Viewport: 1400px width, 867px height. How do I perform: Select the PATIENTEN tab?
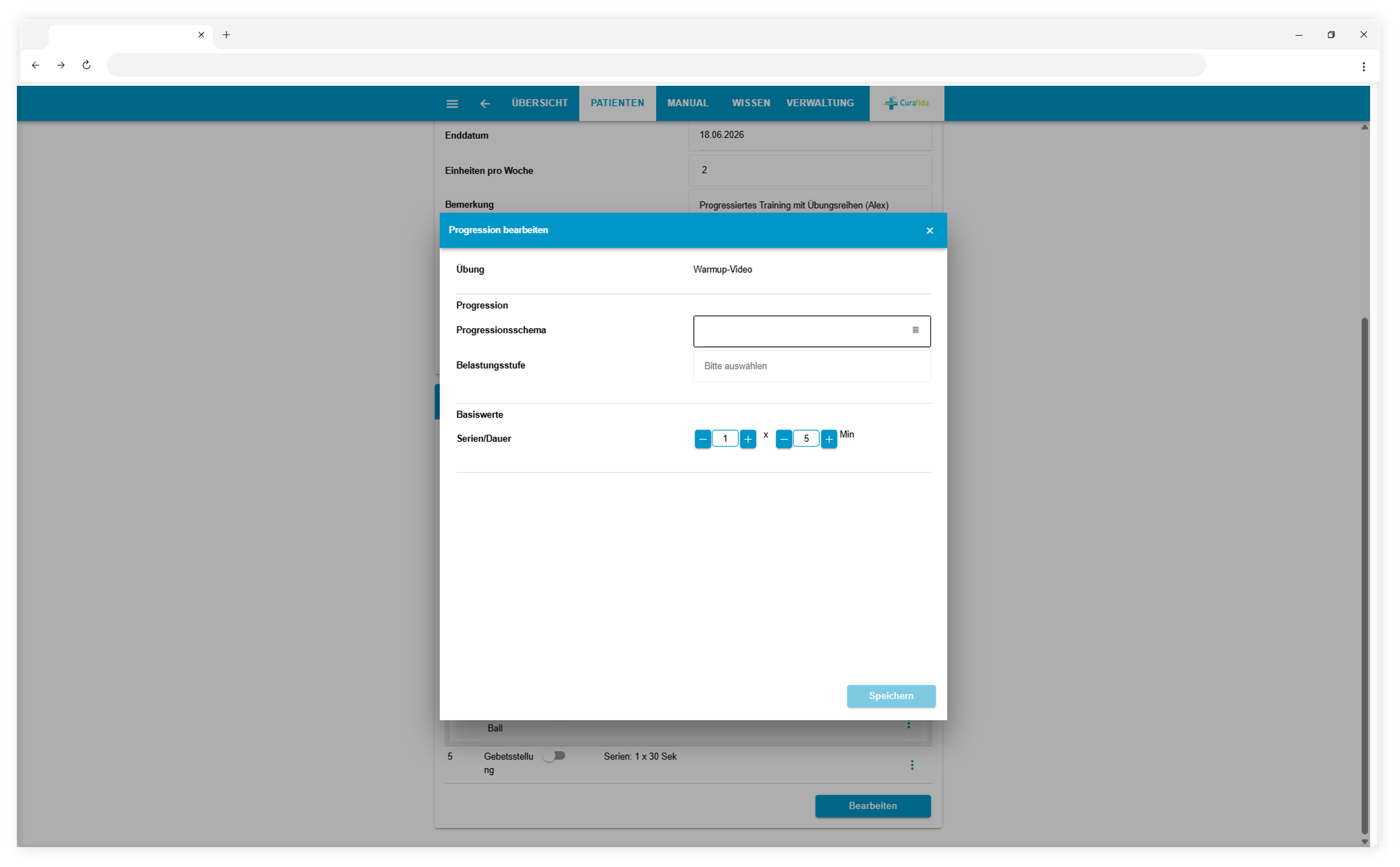[x=617, y=103]
